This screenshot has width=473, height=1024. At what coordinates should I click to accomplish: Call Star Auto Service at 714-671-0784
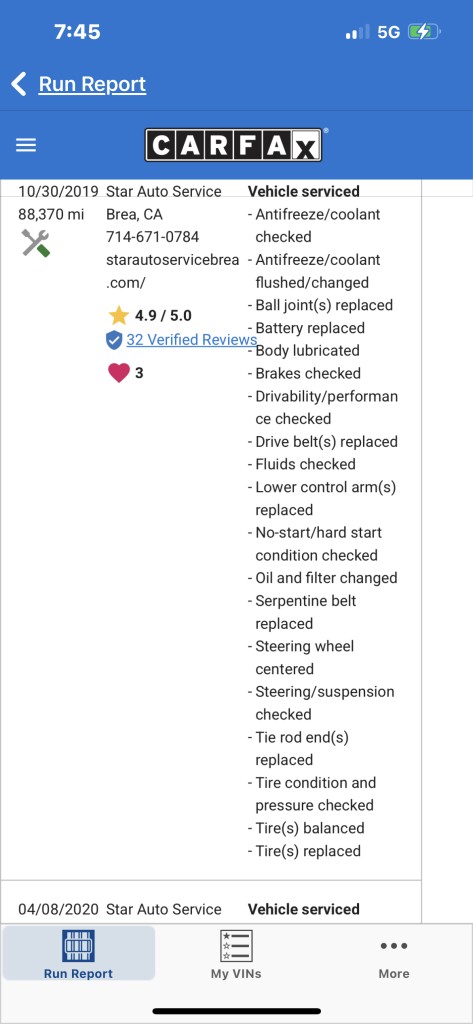pos(153,236)
